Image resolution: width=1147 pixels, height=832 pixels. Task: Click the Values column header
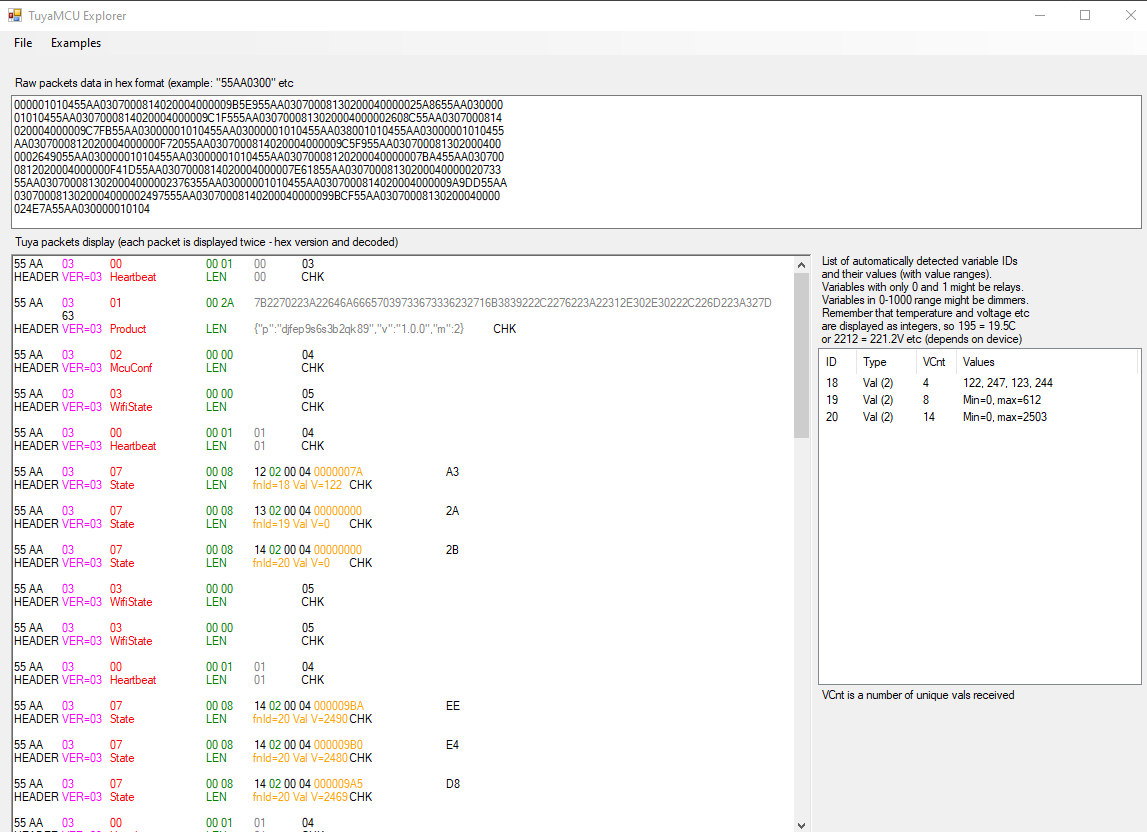tap(1048, 362)
